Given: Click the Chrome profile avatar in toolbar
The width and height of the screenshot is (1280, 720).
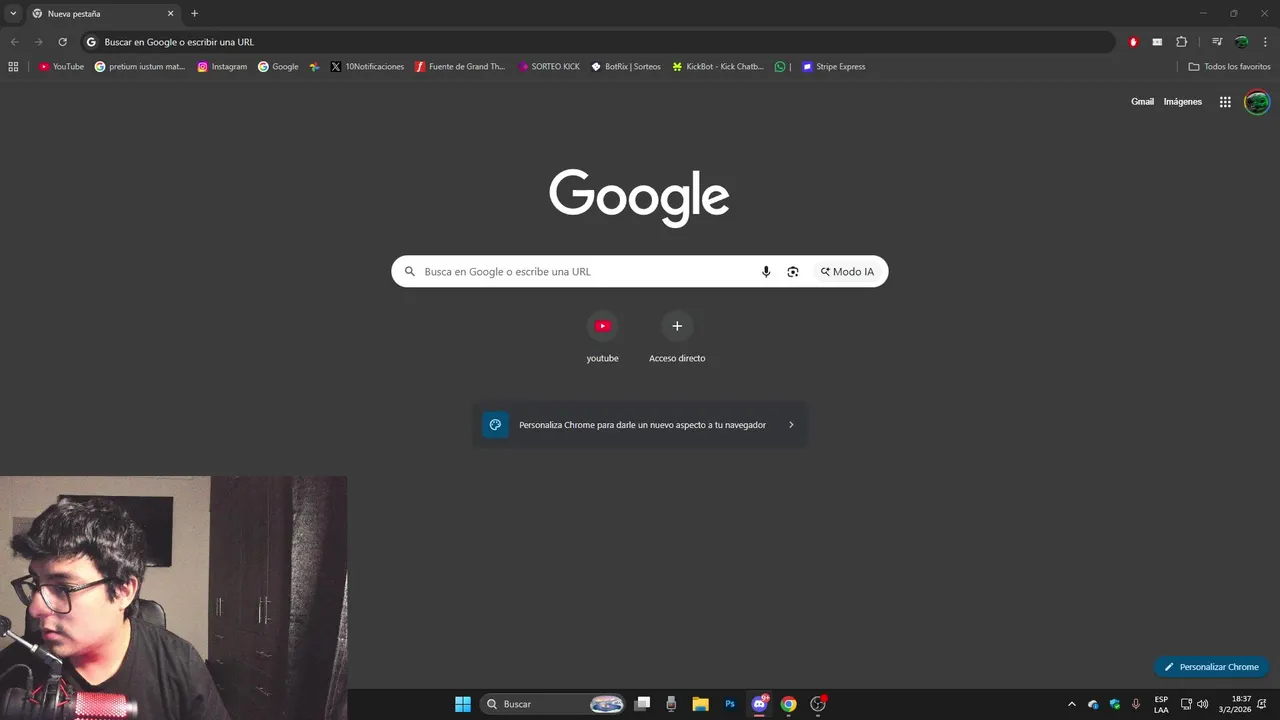Looking at the screenshot, I should [x=1241, y=42].
